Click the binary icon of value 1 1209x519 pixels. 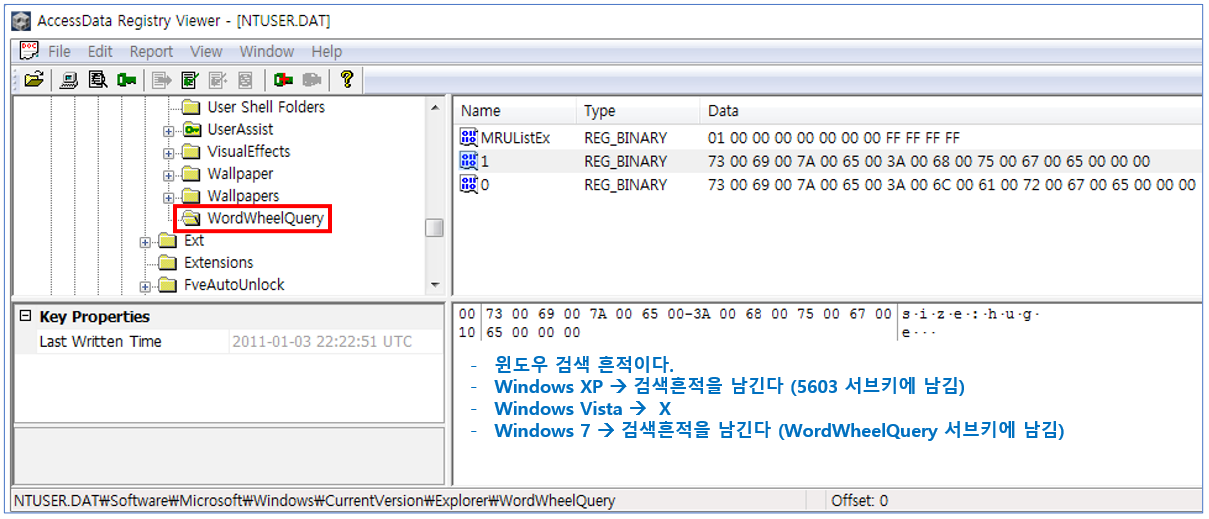[468, 161]
